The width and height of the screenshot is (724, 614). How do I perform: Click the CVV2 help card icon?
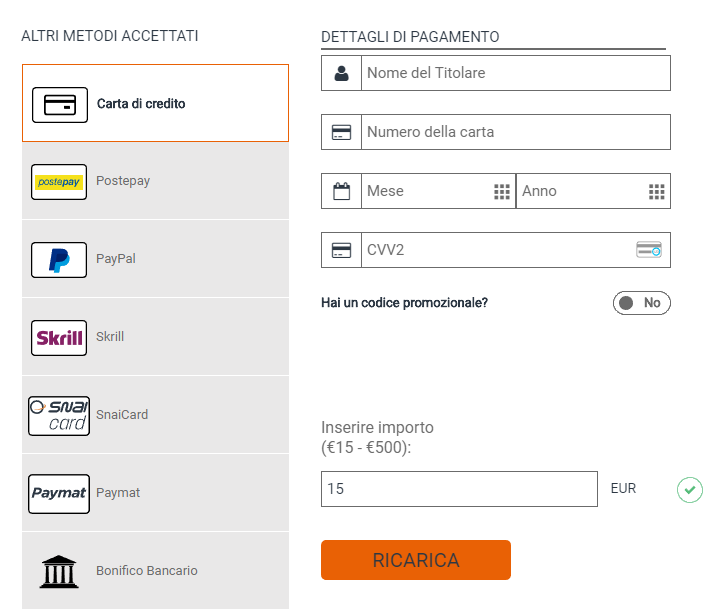[x=649, y=250]
